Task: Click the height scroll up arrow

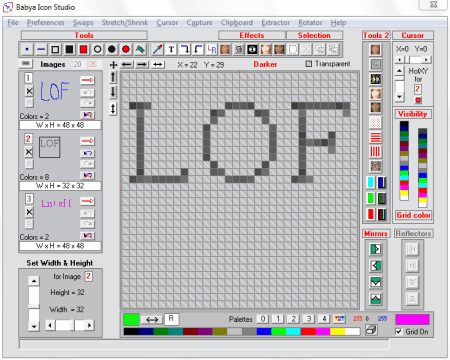Action: [34, 281]
